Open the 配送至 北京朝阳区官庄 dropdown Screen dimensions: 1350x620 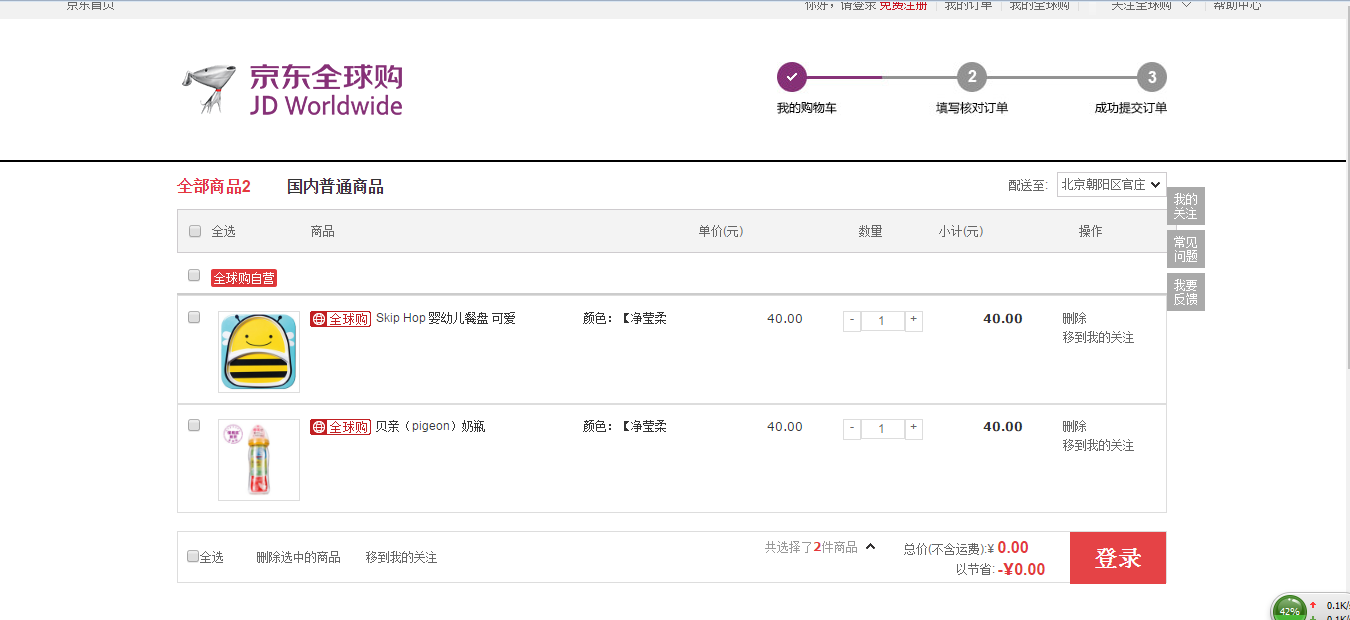pos(1111,184)
